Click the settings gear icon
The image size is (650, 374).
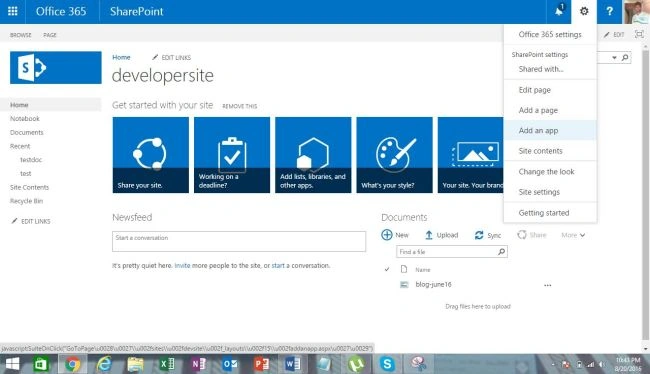(x=584, y=11)
